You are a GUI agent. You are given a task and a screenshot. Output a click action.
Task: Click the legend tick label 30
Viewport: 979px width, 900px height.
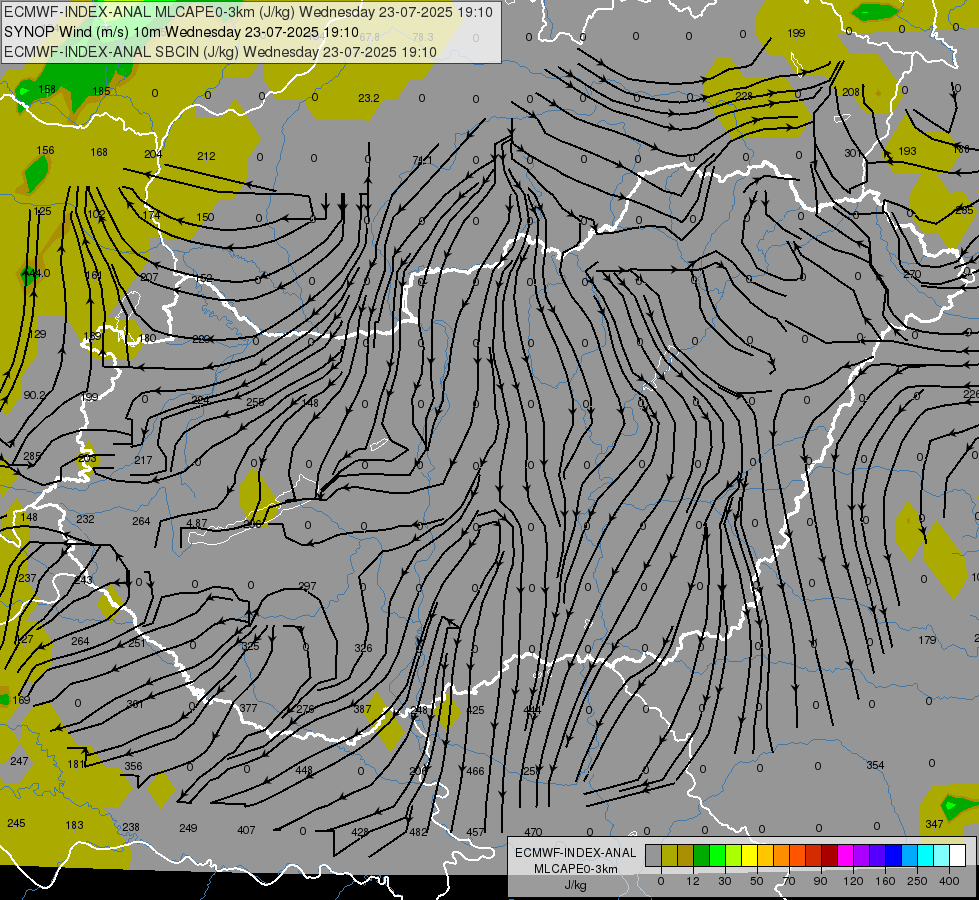(725, 881)
